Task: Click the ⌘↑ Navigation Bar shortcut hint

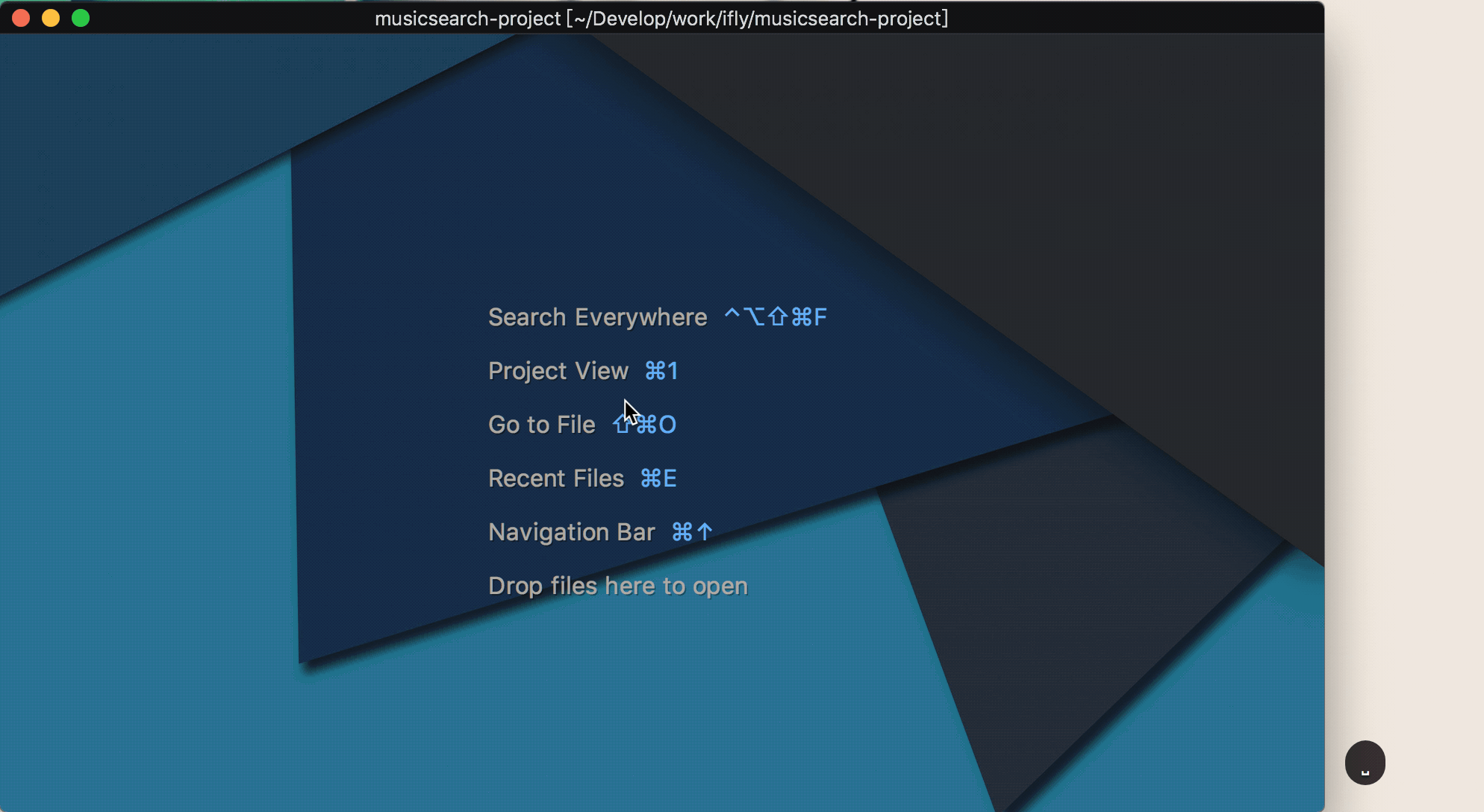Action: (692, 532)
